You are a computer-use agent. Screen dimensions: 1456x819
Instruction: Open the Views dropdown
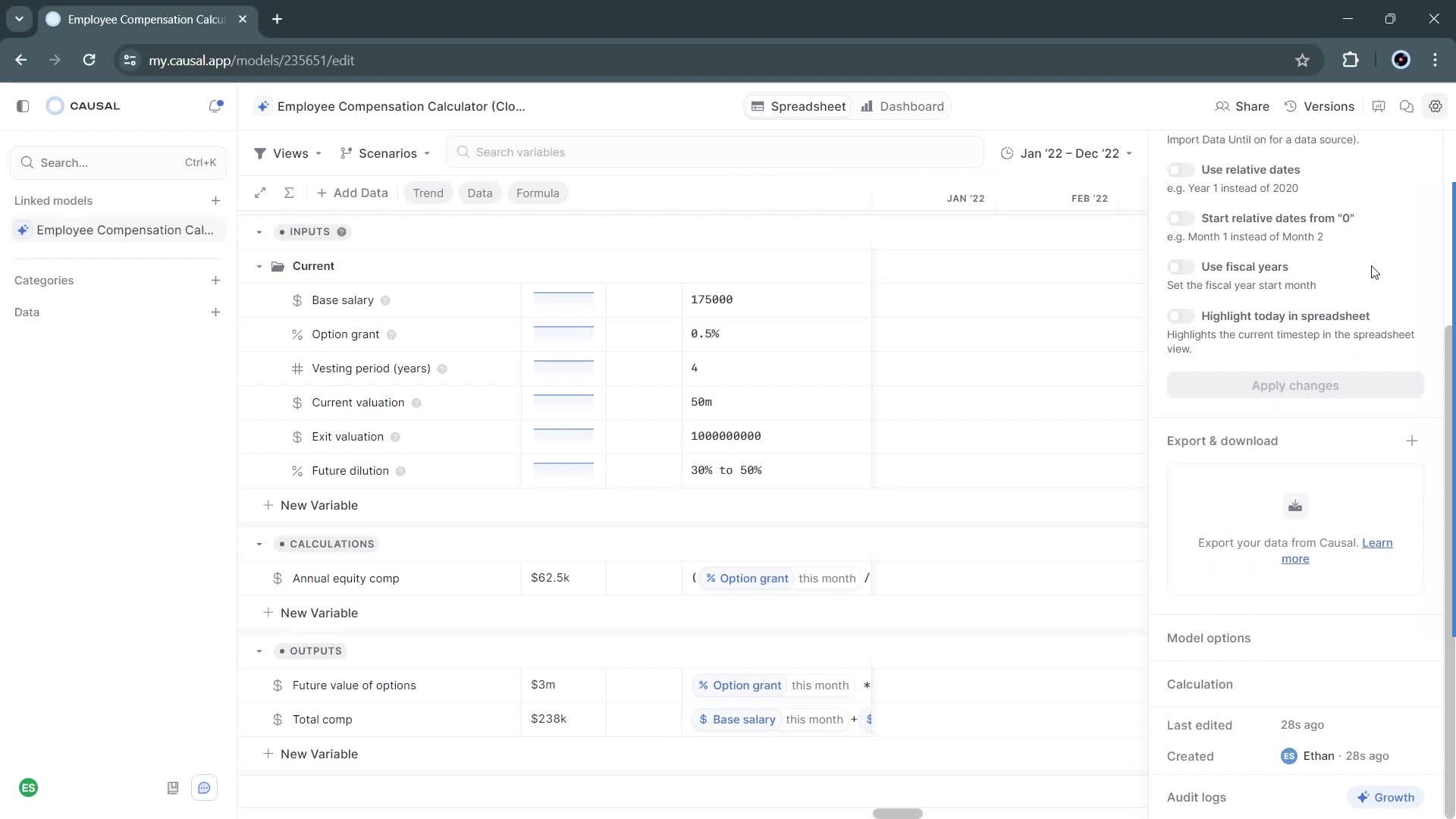click(x=288, y=153)
